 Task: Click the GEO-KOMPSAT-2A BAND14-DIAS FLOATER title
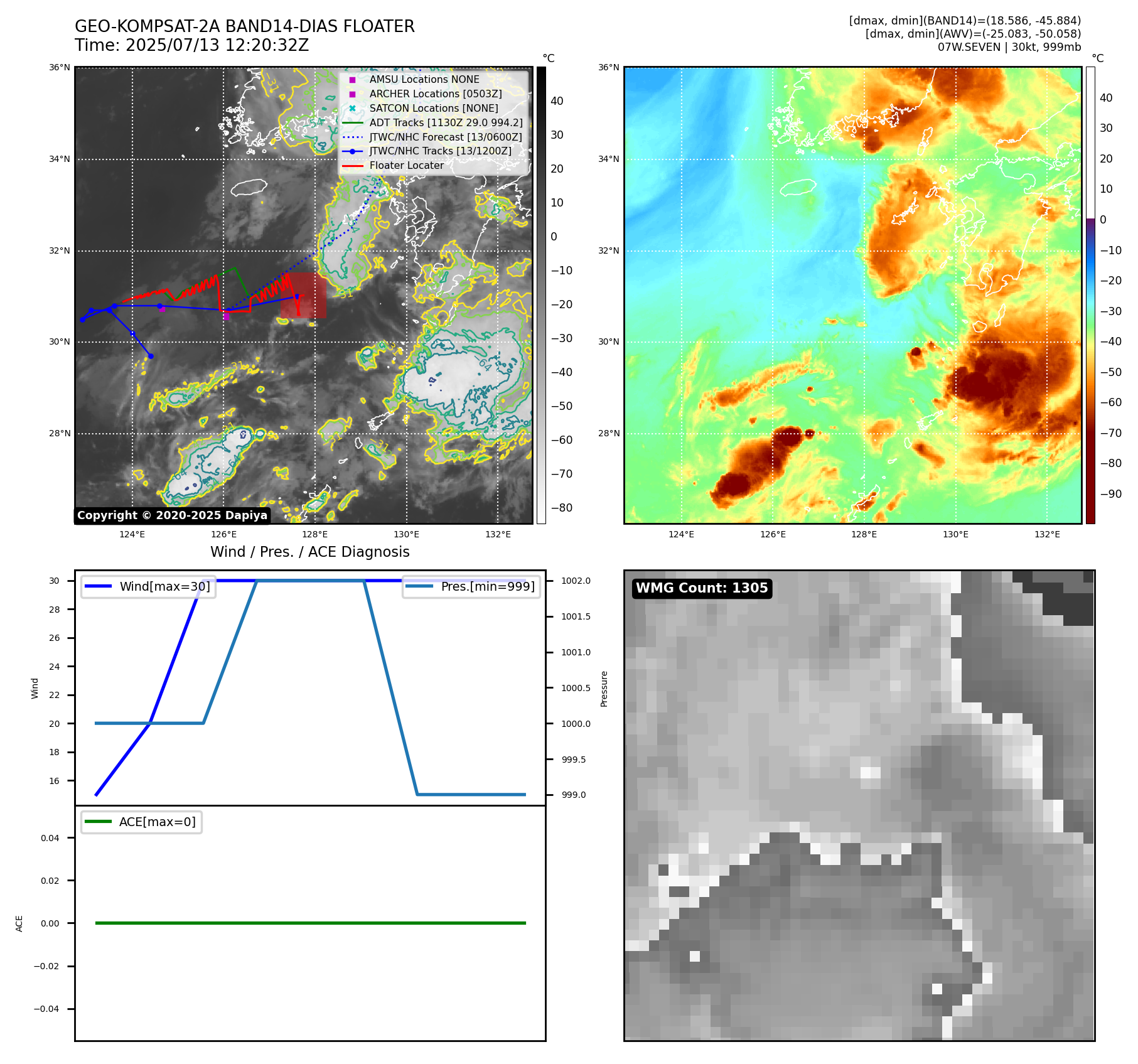[245, 27]
